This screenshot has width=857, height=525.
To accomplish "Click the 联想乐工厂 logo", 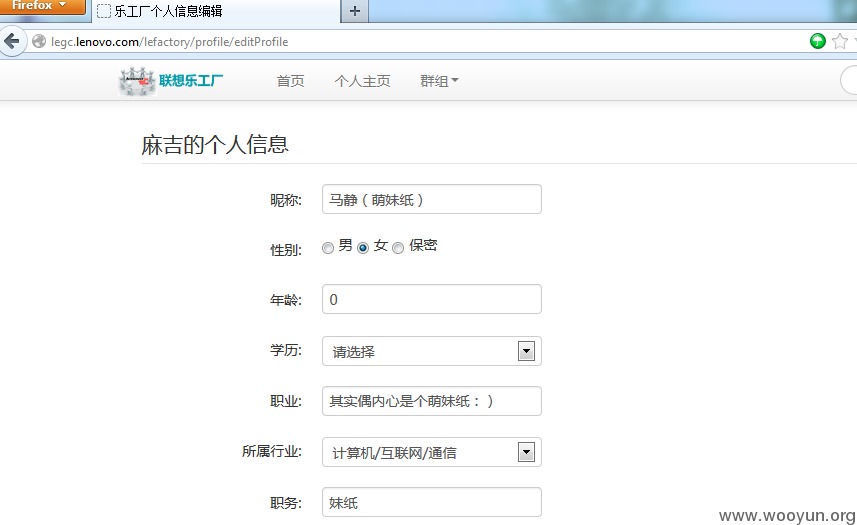I will pos(171,81).
